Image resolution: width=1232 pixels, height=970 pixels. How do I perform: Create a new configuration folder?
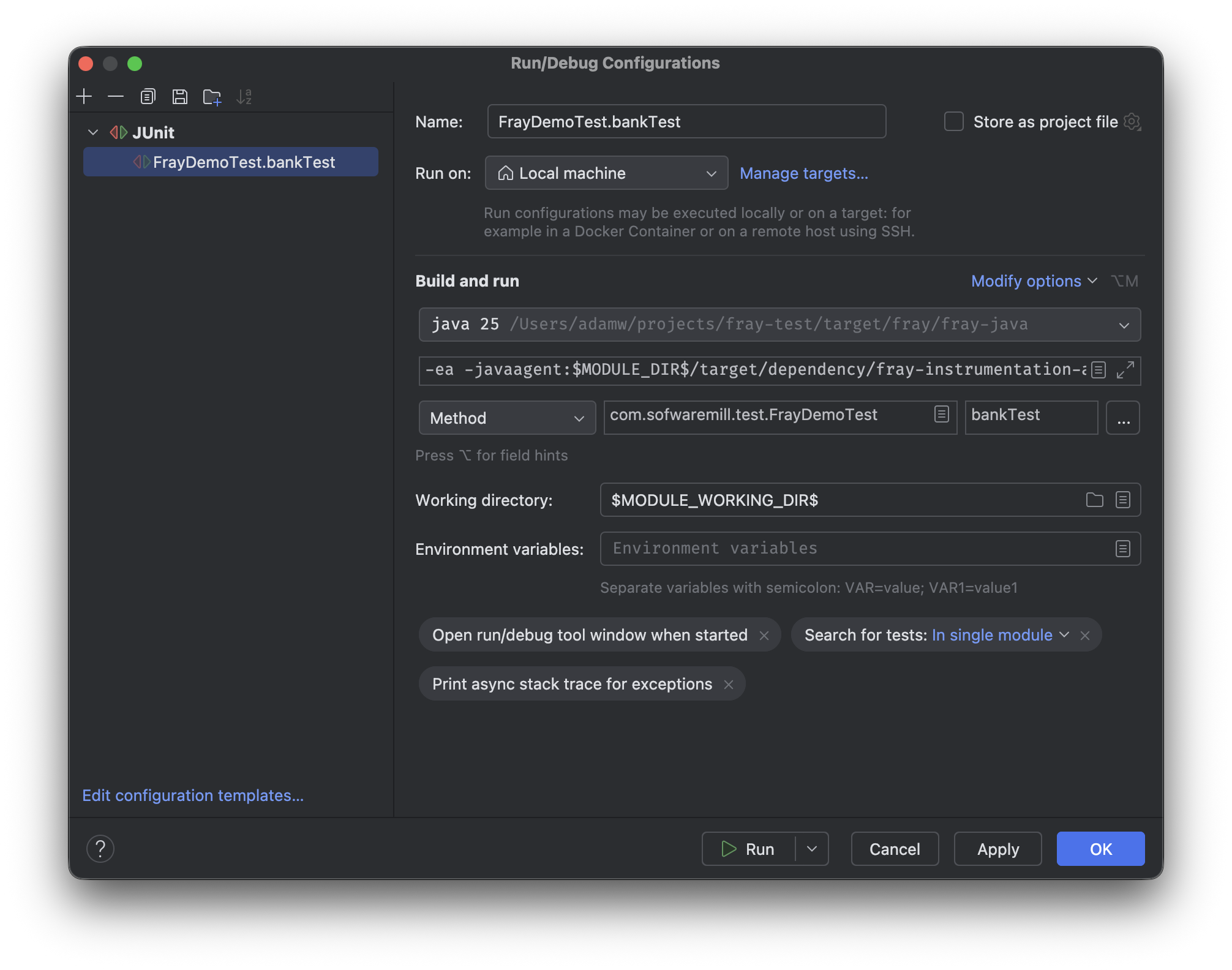(212, 97)
